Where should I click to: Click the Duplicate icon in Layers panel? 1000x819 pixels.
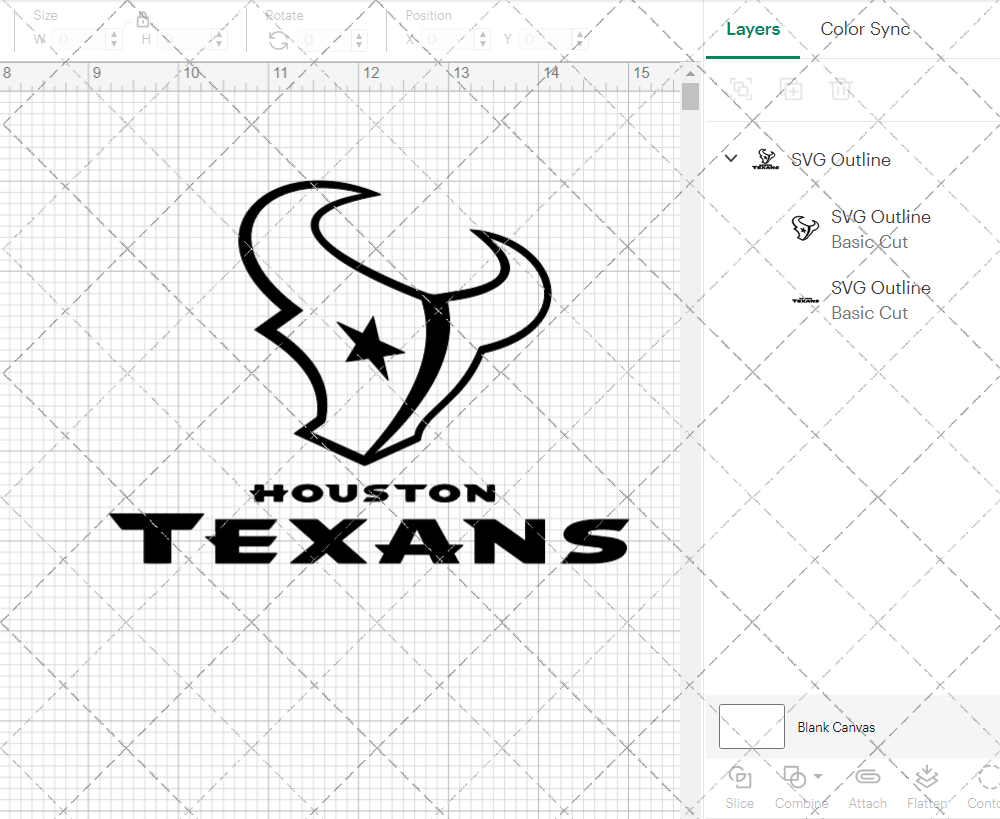click(x=791, y=89)
